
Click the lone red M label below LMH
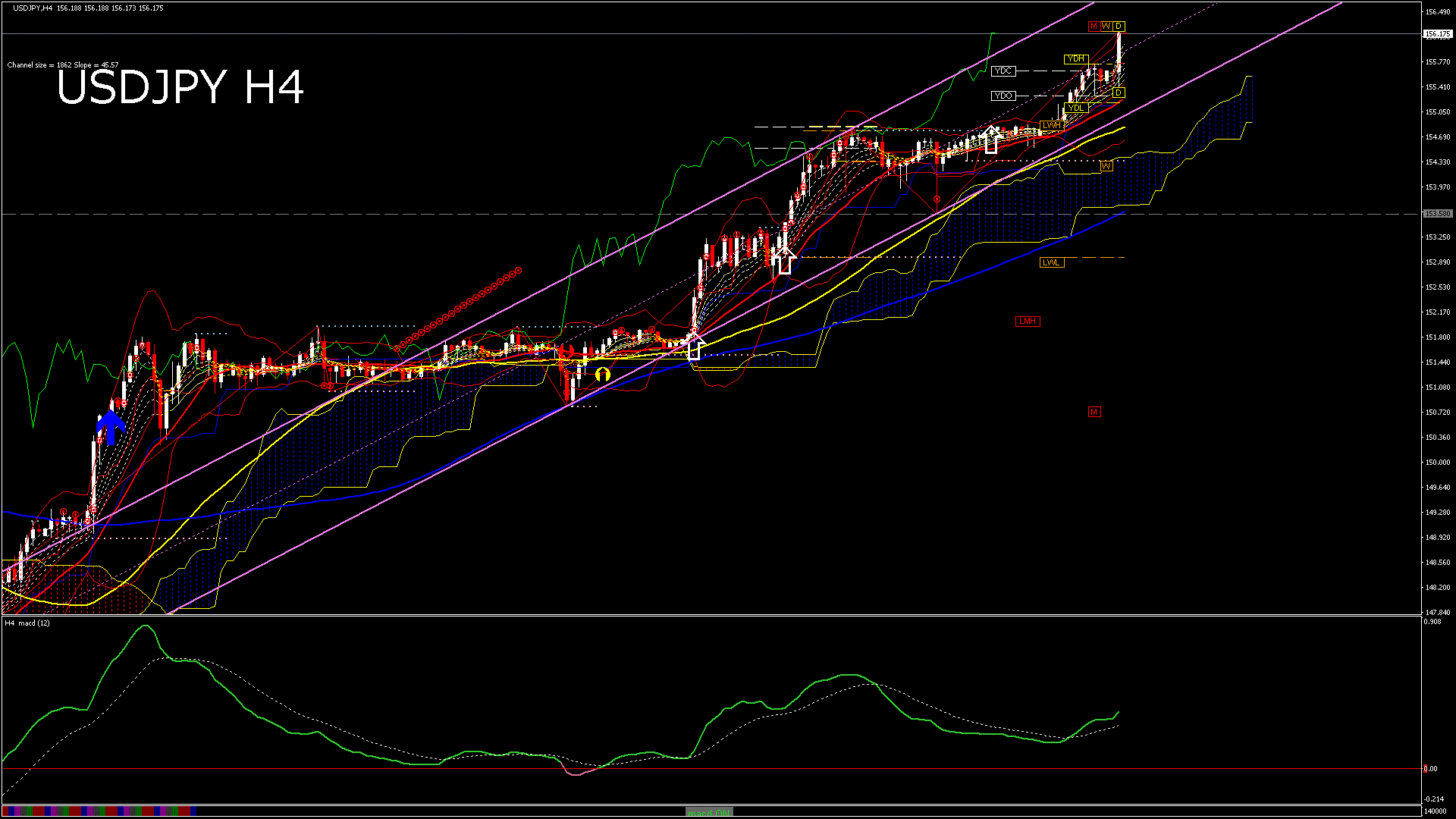(x=1094, y=412)
